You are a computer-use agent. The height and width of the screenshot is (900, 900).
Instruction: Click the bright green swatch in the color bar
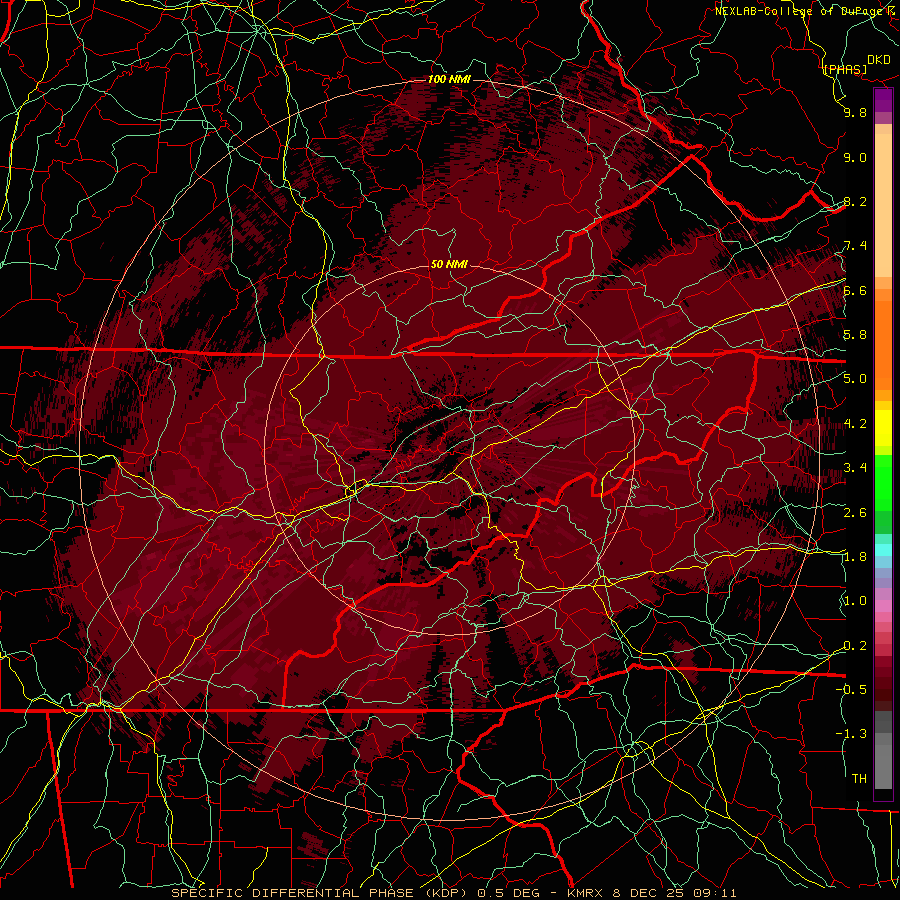[883, 482]
